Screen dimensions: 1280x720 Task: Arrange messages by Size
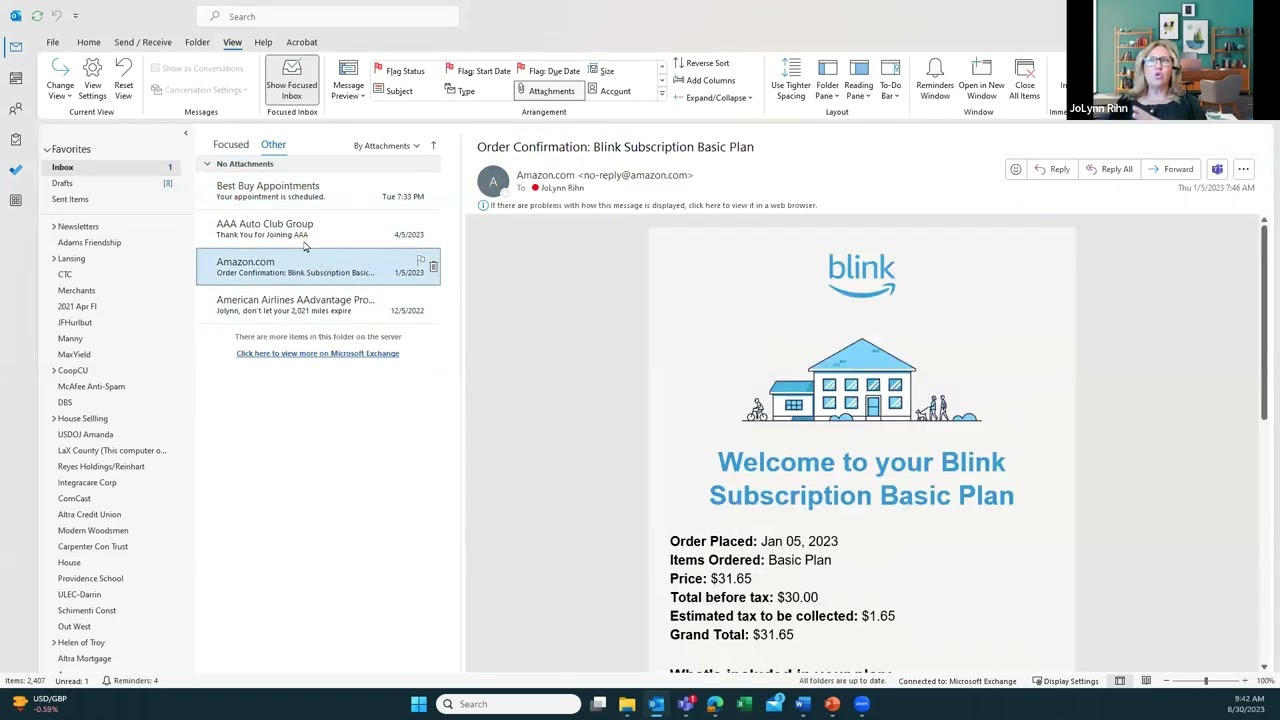coord(601,71)
